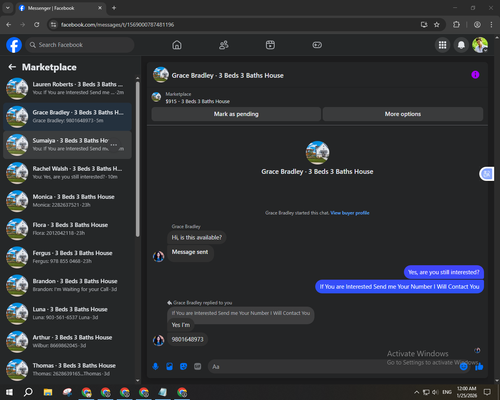Show hidden system tray icons chevron

[417, 392]
